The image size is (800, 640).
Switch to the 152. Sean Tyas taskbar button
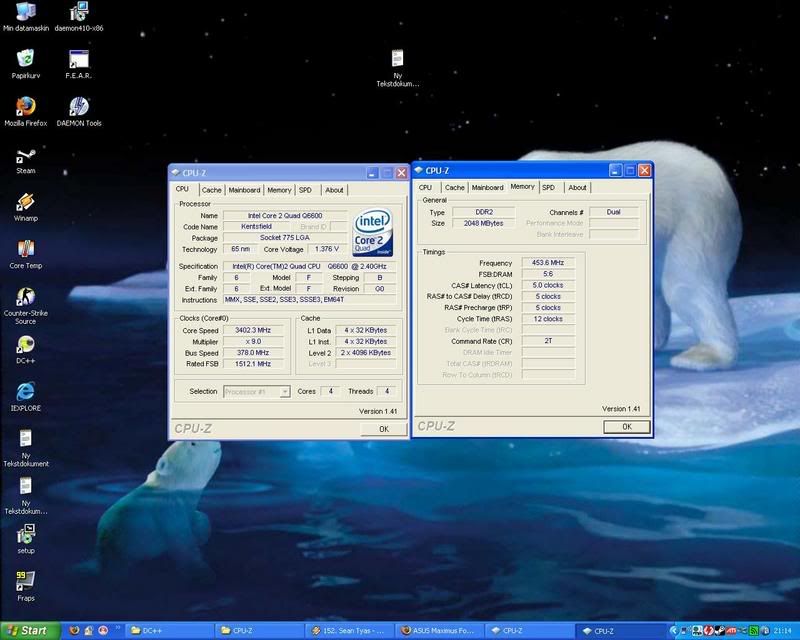coord(351,631)
